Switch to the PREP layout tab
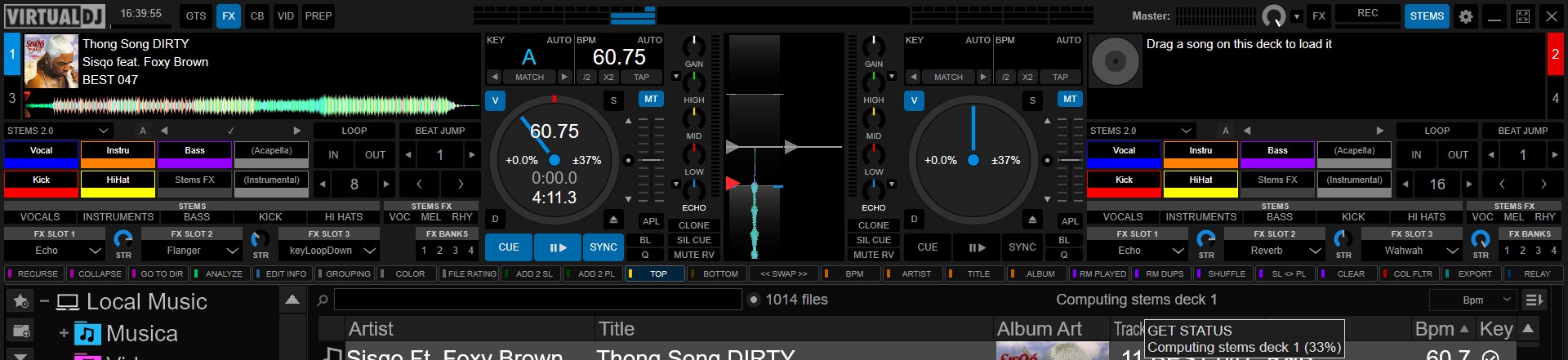 (318, 16)
